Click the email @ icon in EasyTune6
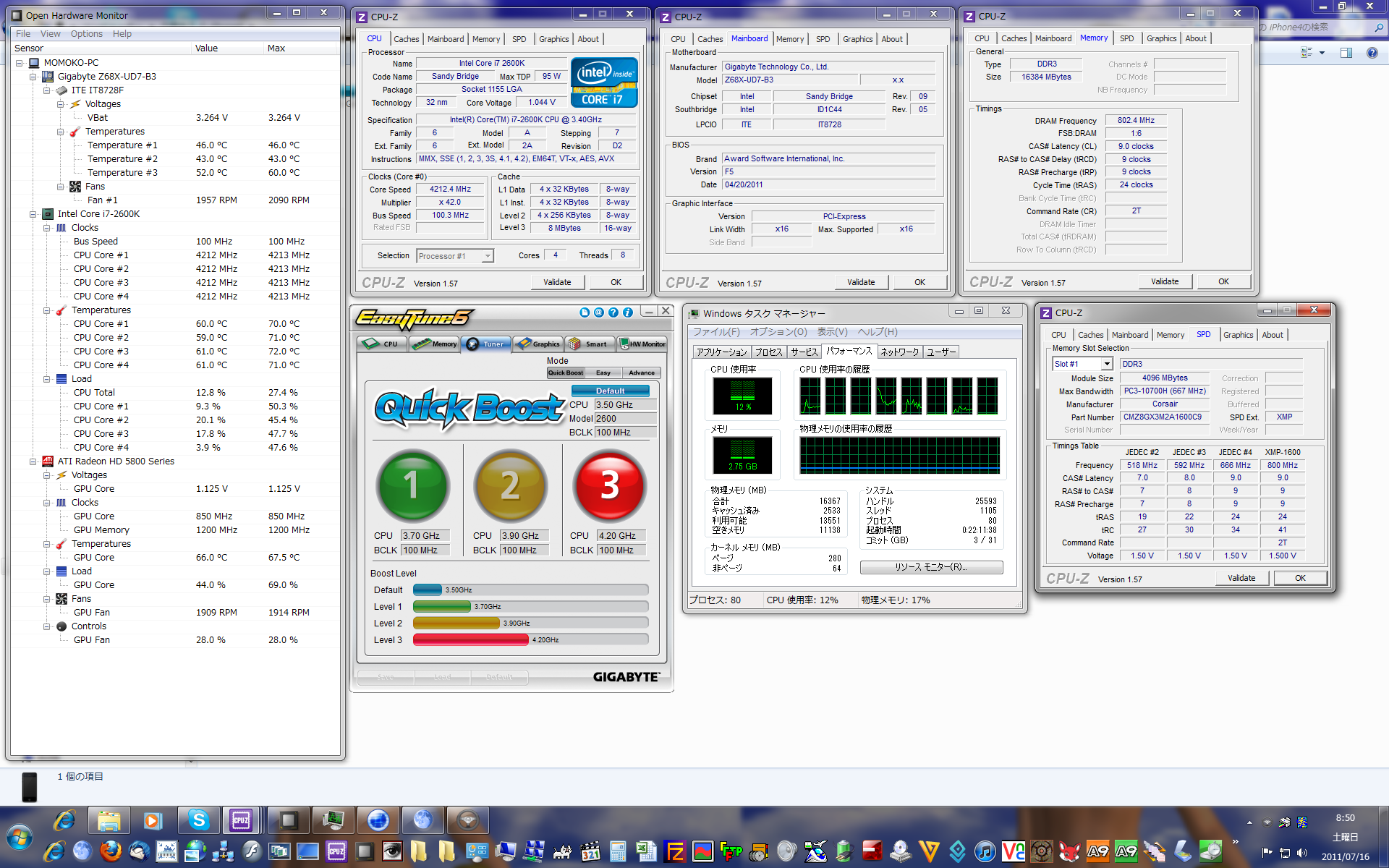1389x868 pixels. (x=598, y=312)
